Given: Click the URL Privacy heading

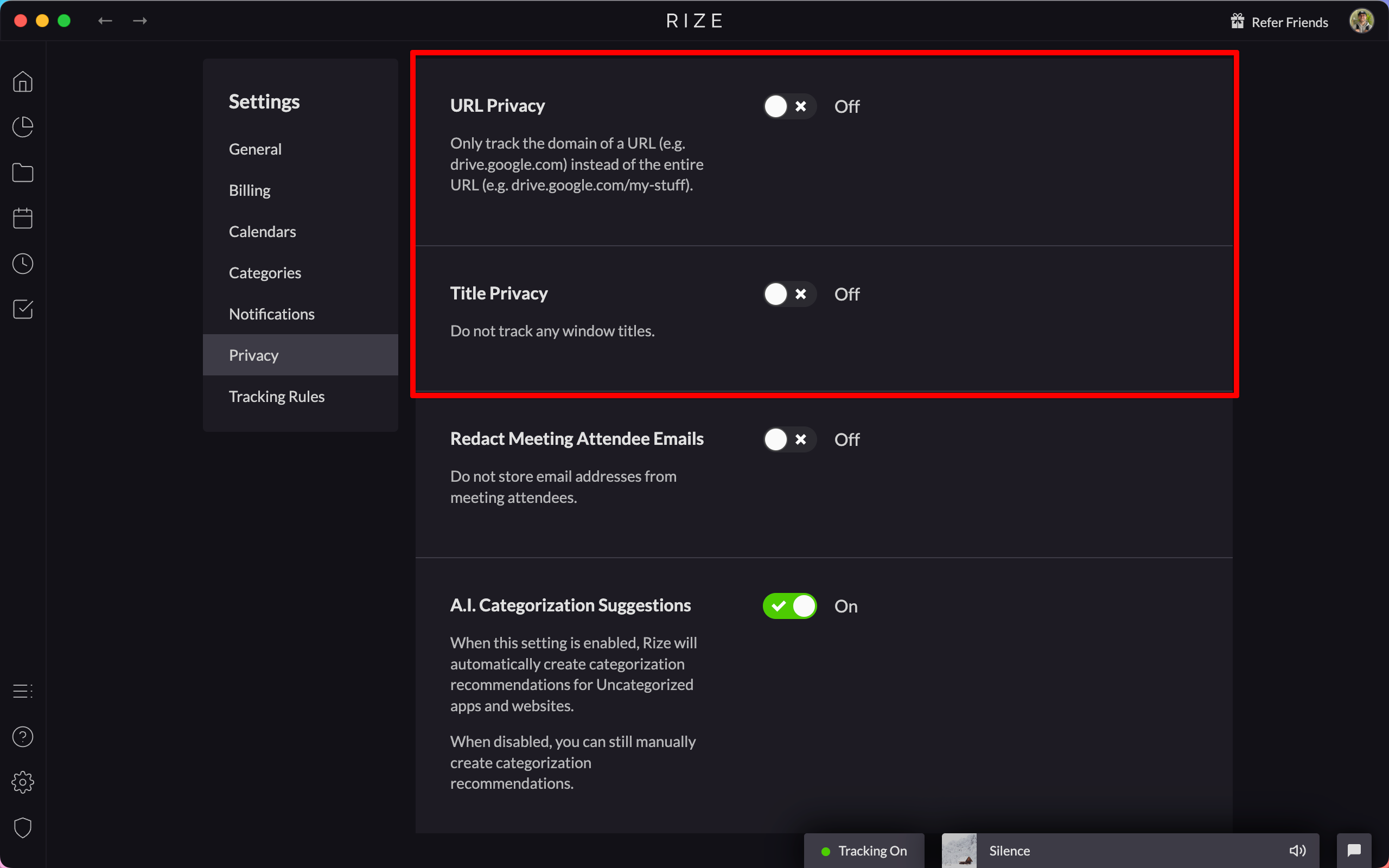Looking at the screenshot, I should (498, 106).
